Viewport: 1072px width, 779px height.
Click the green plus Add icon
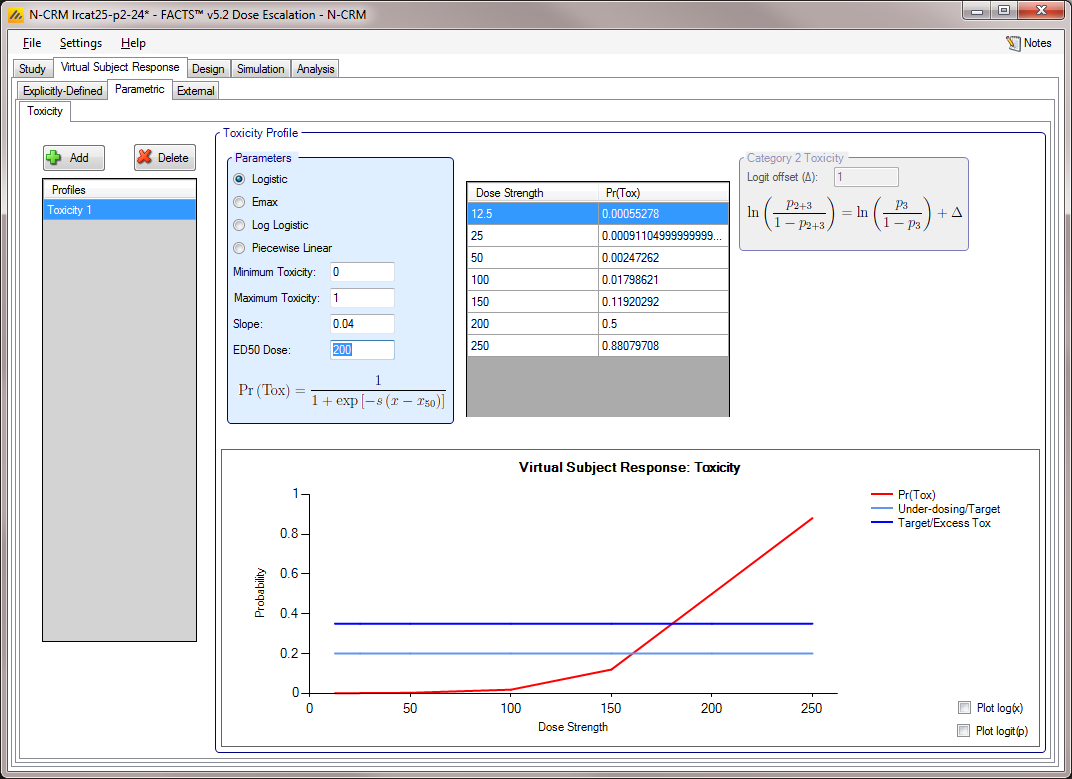point(54,158)
